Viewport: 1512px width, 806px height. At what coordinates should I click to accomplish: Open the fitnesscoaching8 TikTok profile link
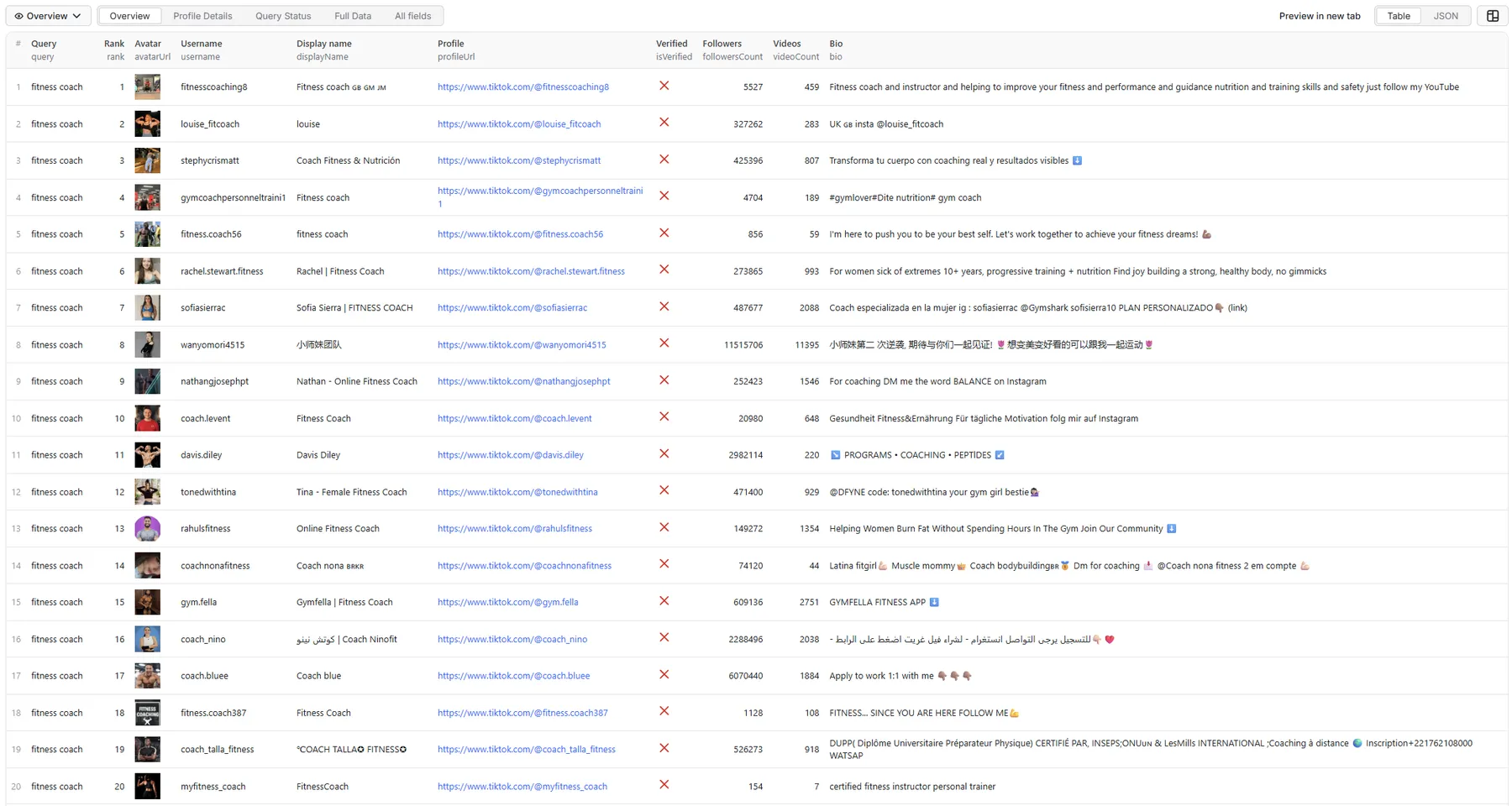pyautogui.click(x=523, y=87)
